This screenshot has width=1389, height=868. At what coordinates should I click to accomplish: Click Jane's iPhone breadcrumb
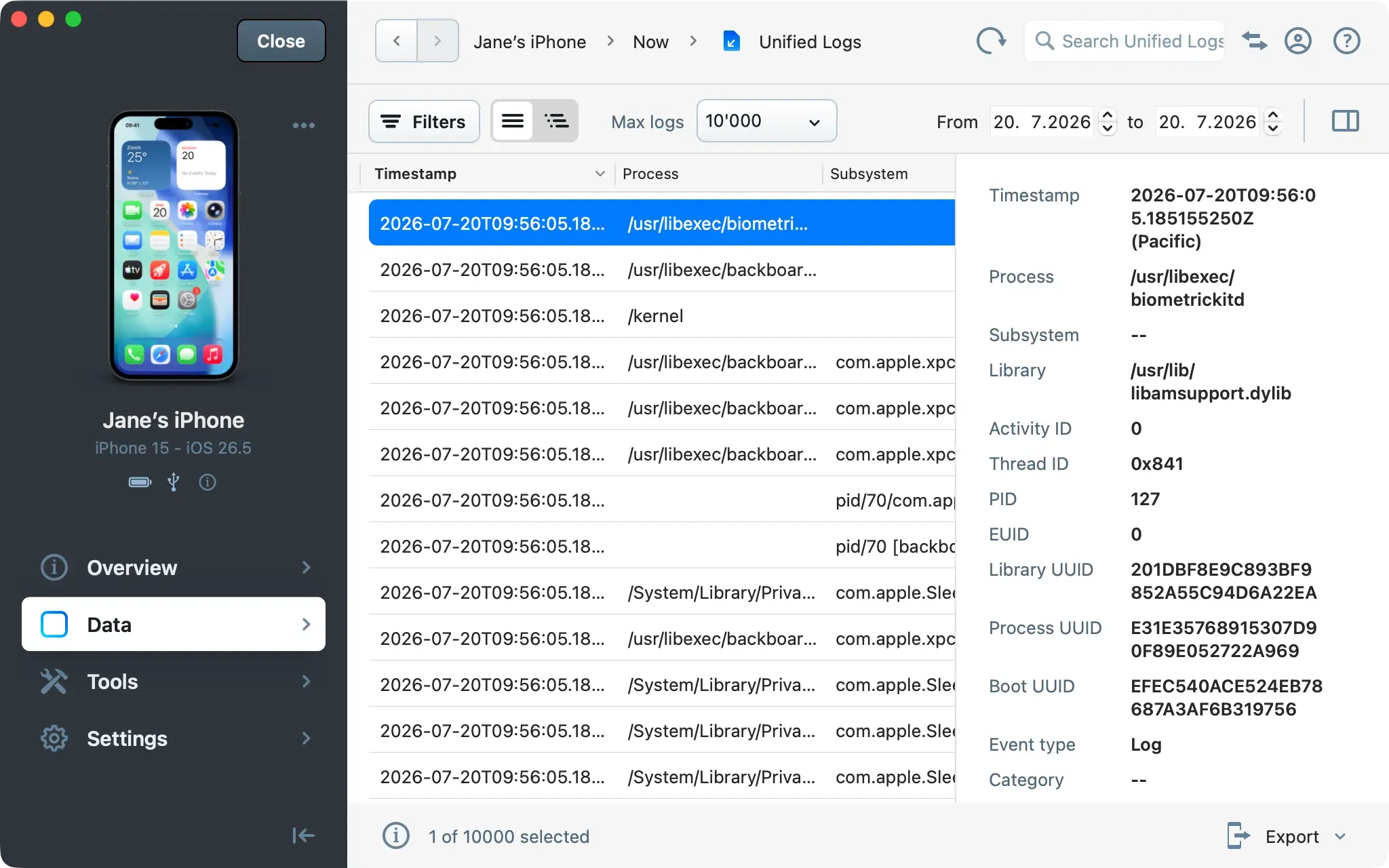click(530, 42)
